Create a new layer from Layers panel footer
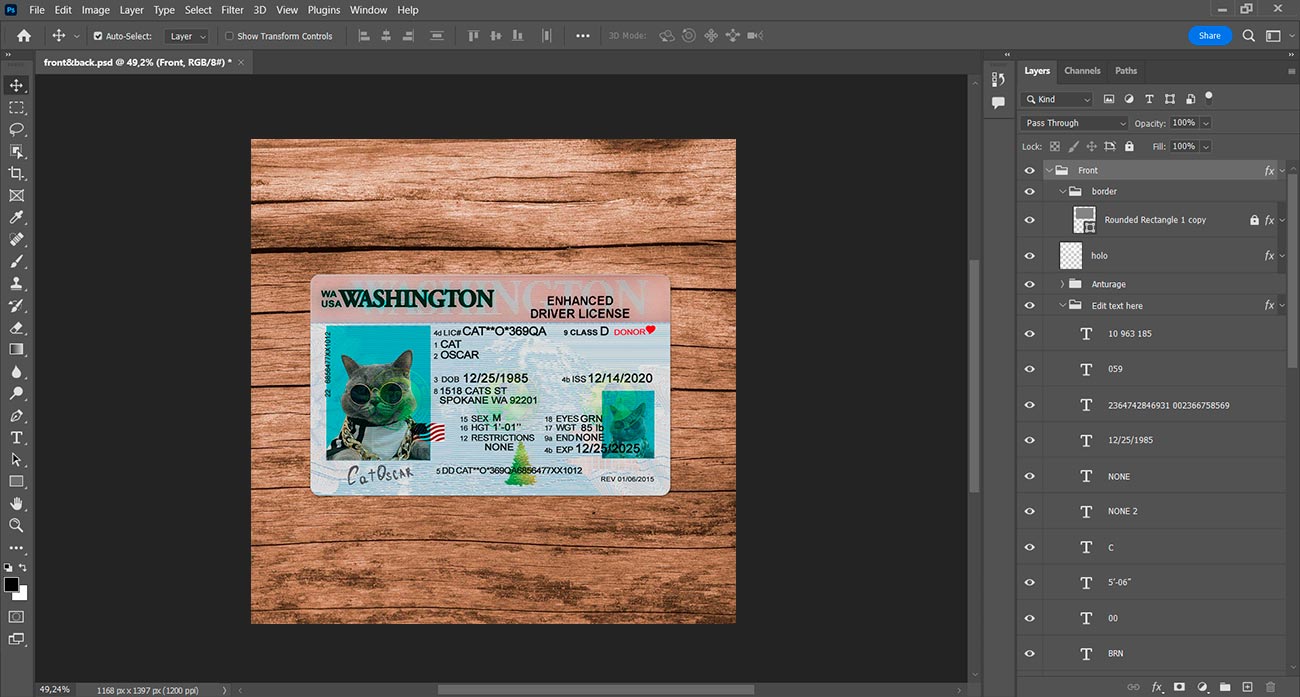1300x697 pixels. pyautogui.click(x=1247, y=687)
